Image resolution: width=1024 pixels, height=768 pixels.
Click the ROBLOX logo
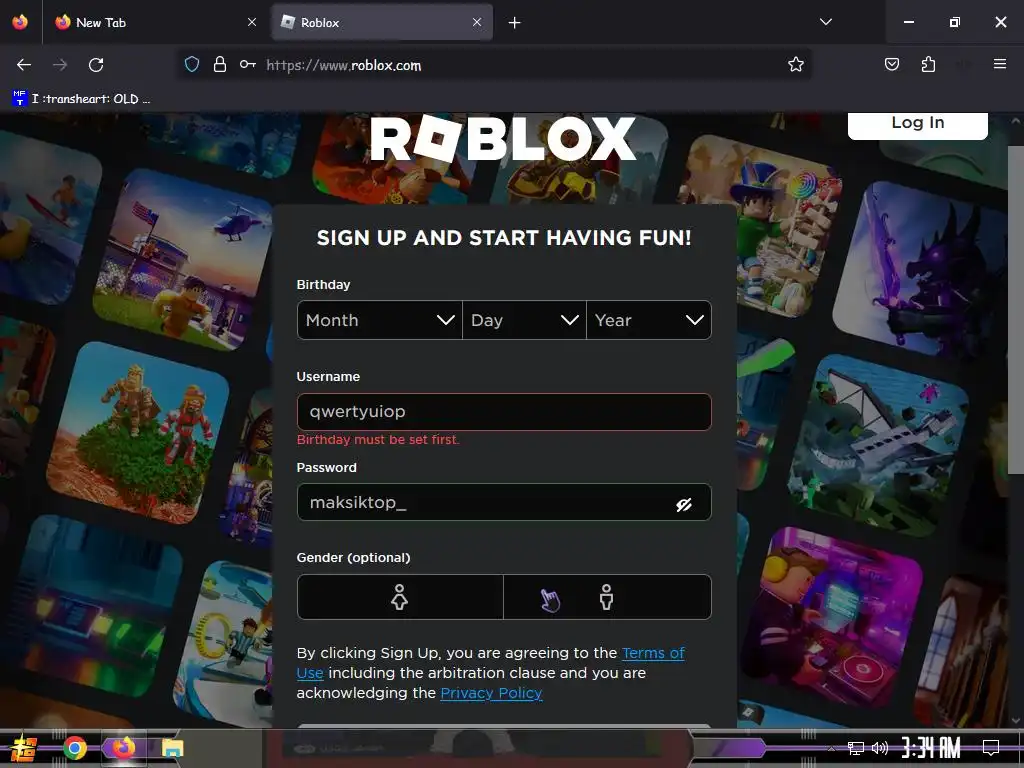503,138
